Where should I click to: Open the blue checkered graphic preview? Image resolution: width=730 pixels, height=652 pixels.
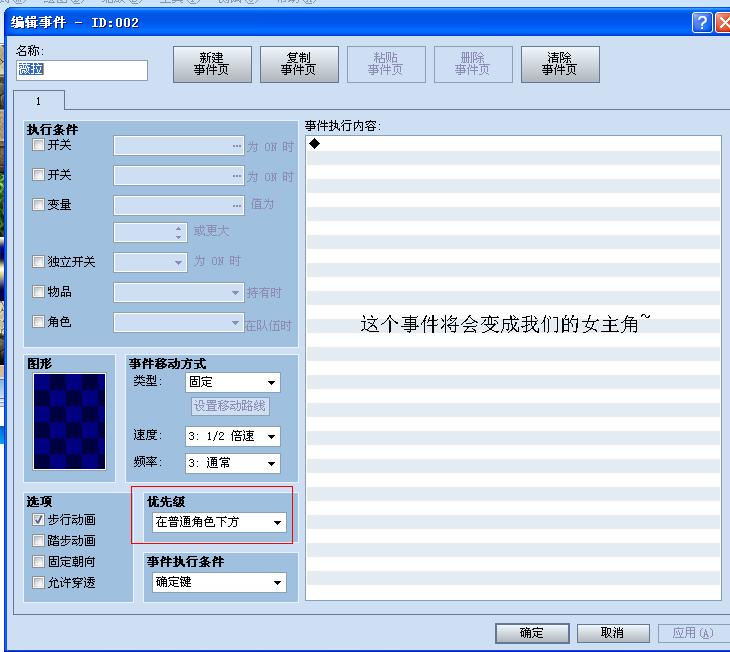(x=69, y=421)
